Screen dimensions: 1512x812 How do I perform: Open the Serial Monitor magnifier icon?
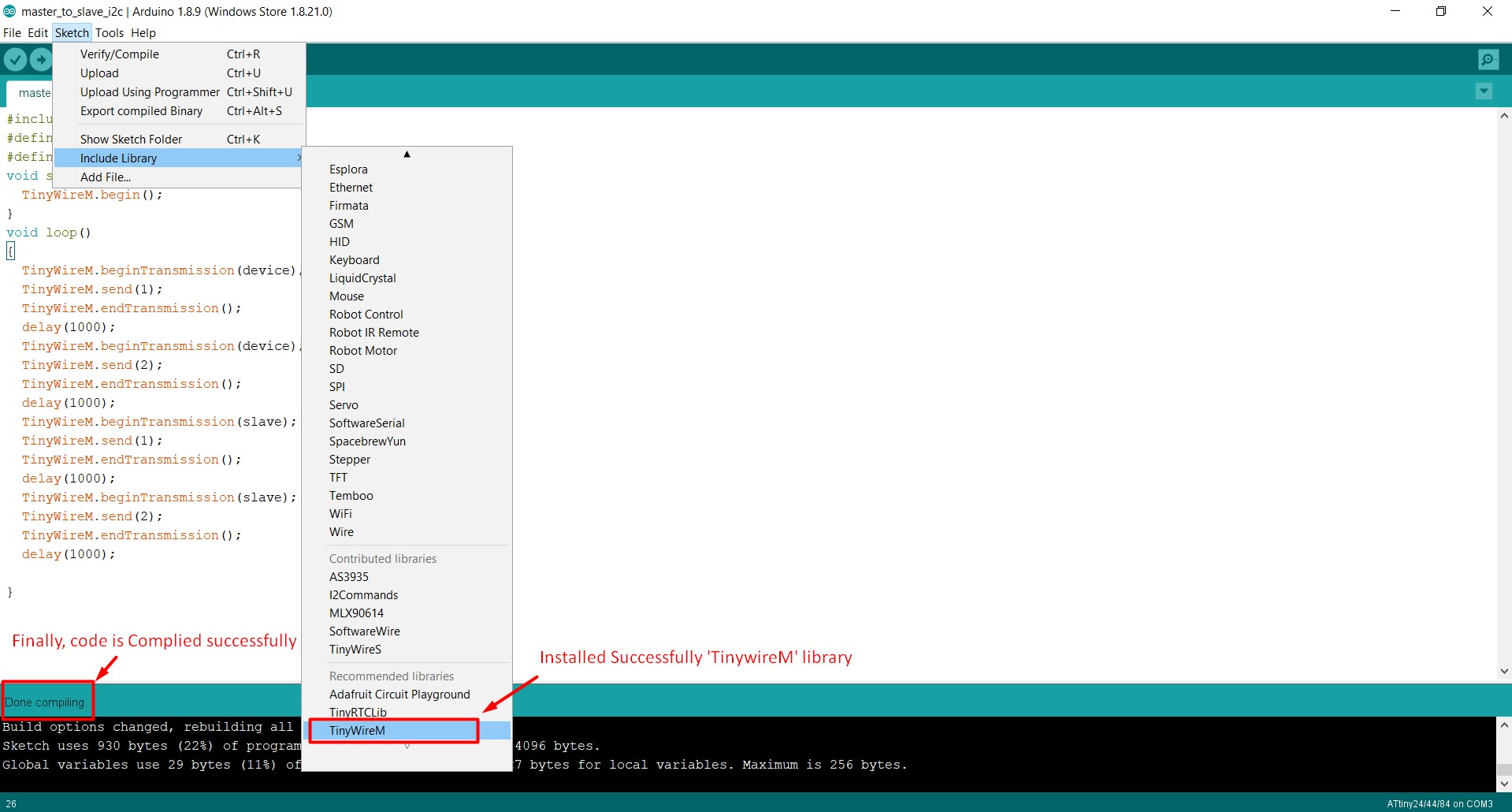coord(1488,59)
